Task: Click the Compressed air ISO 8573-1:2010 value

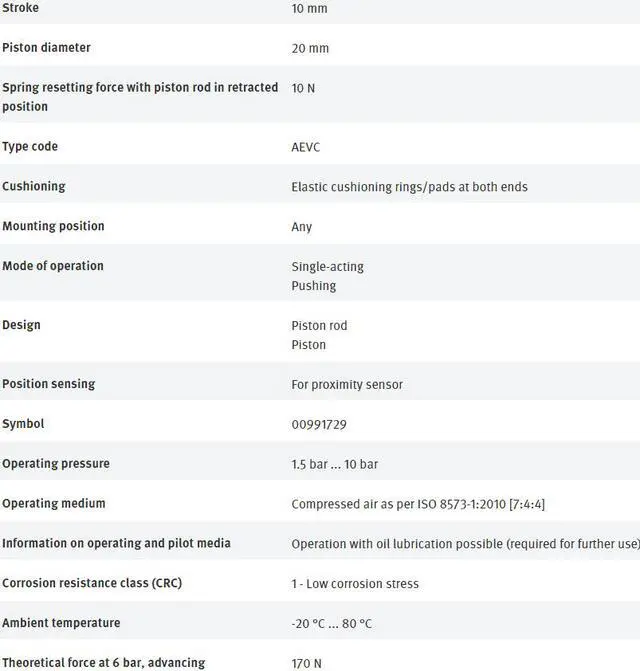Action: [x=418, y=504]
